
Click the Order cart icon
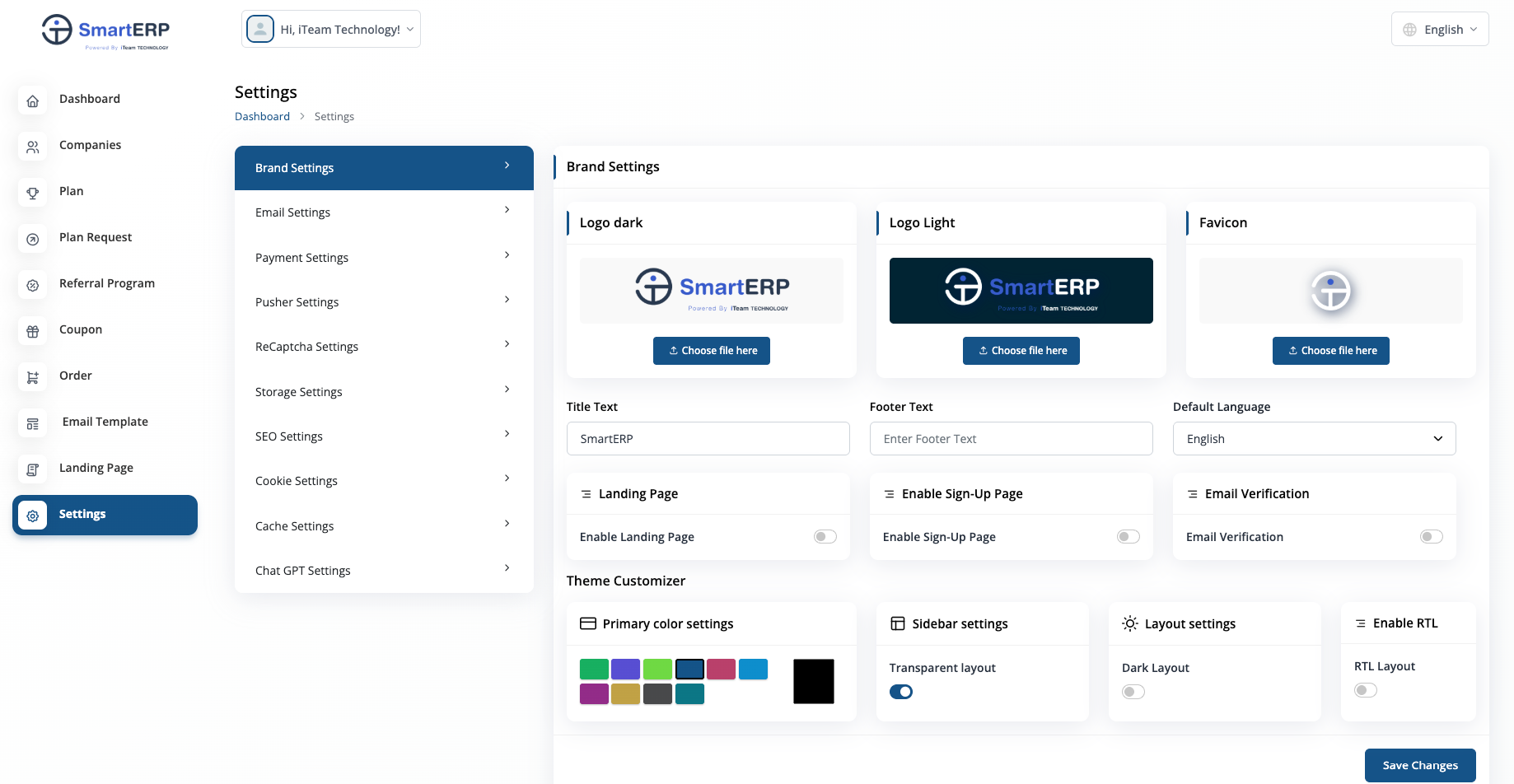pos(33,377)
